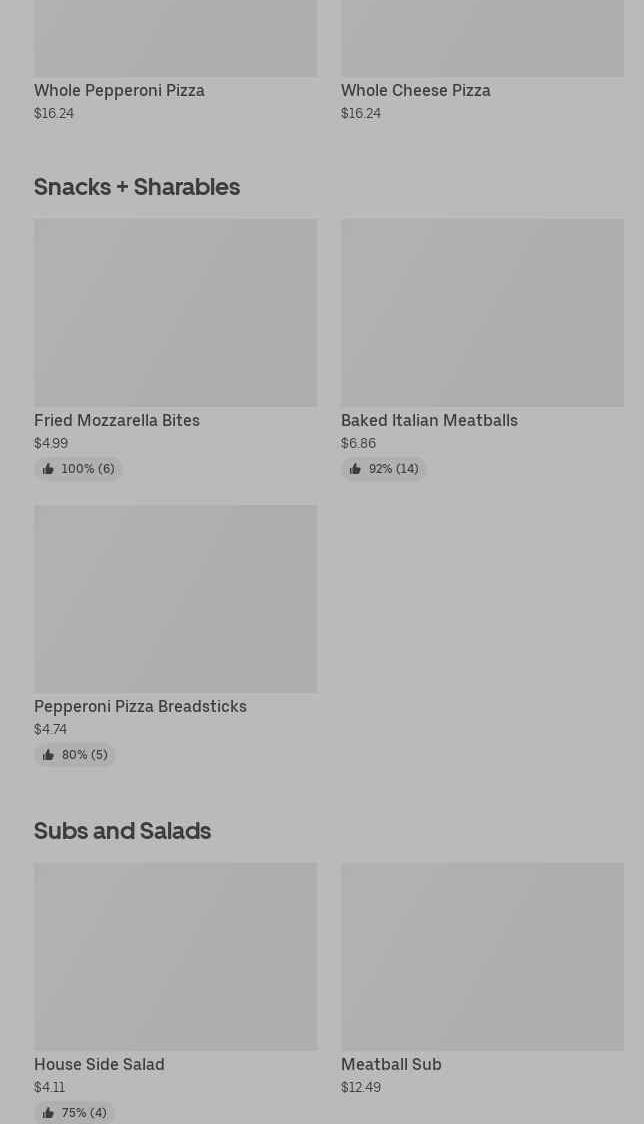Click thumbs-up icon under Fried Mozzarella Bites
This screenshot has width=644, height=1124.
48,469
